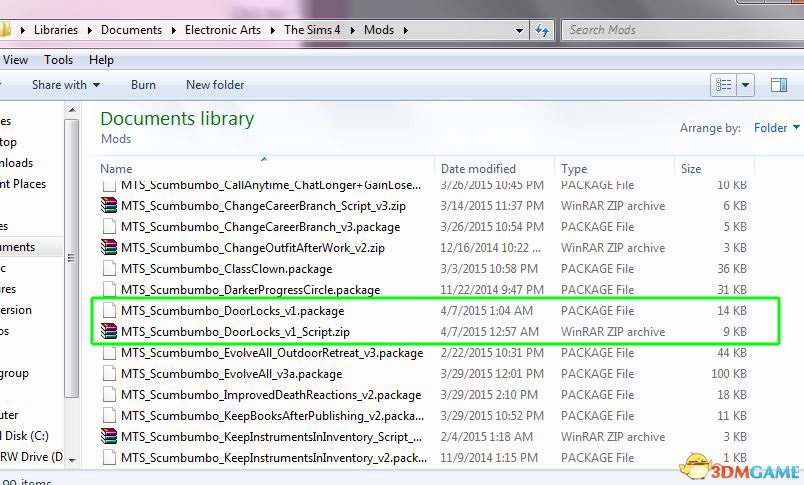Open the Share with dropdown

[66, 85]
